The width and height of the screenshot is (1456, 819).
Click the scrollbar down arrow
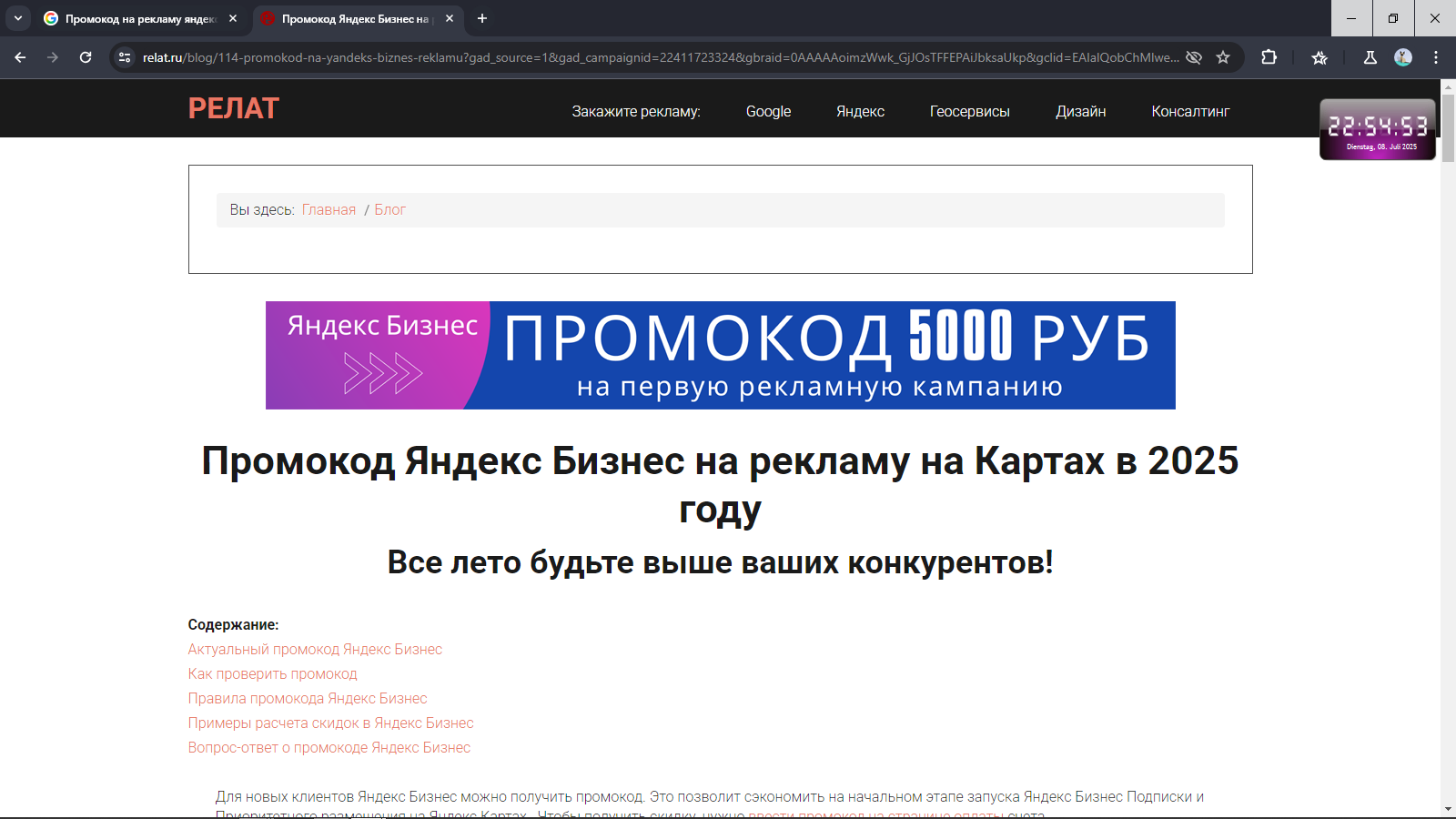click(1448, 809)
